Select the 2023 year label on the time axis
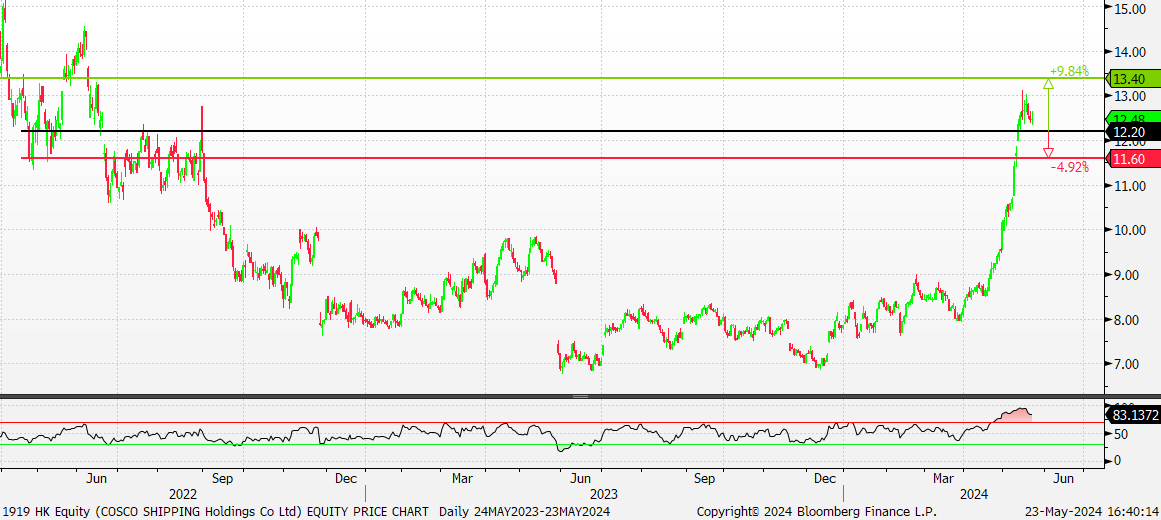The image size is (1161, 520). tap(603, 493)
